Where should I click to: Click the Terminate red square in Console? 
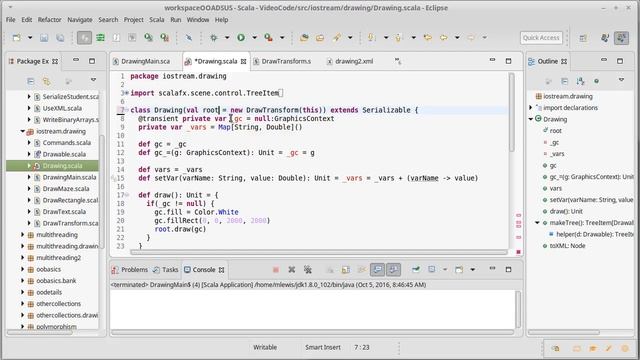(276, 269)
